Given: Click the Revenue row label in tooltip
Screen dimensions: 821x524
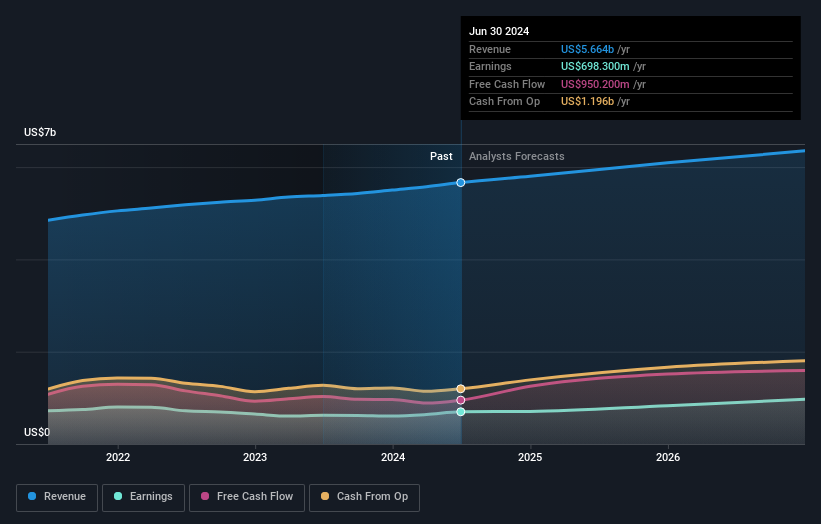Looking at the screenshot, I should point(490,49).
